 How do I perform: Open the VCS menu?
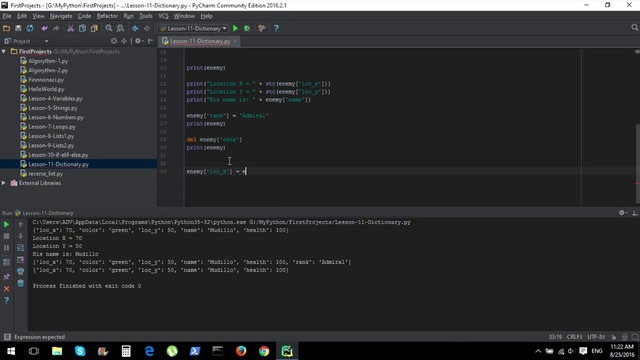click(163, 16)
